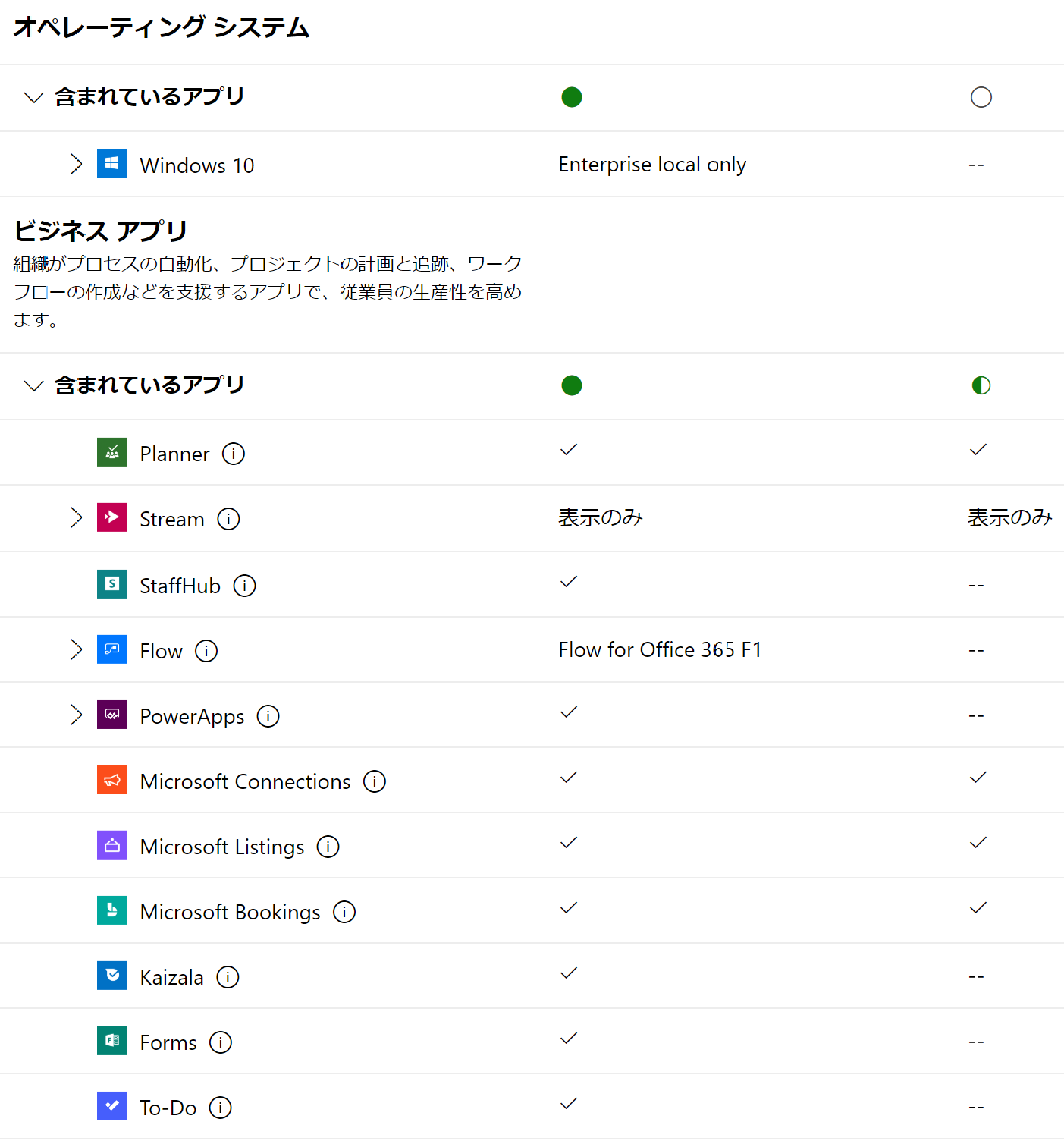Expand the PowerApps row details
The image size is (1064, 1144).
(x=76, y=715)
